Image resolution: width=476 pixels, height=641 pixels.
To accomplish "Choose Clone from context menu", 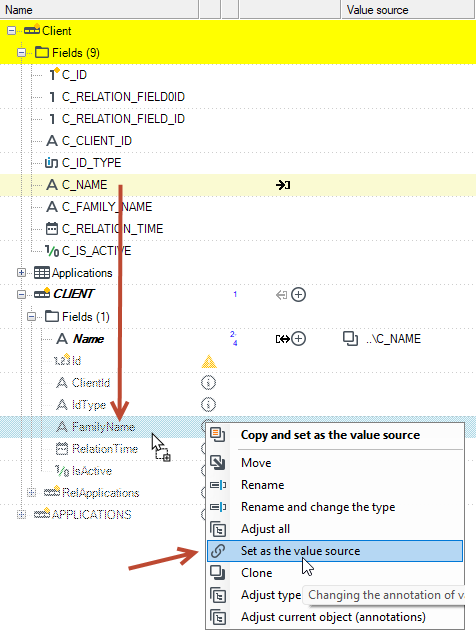I will 335,573.
